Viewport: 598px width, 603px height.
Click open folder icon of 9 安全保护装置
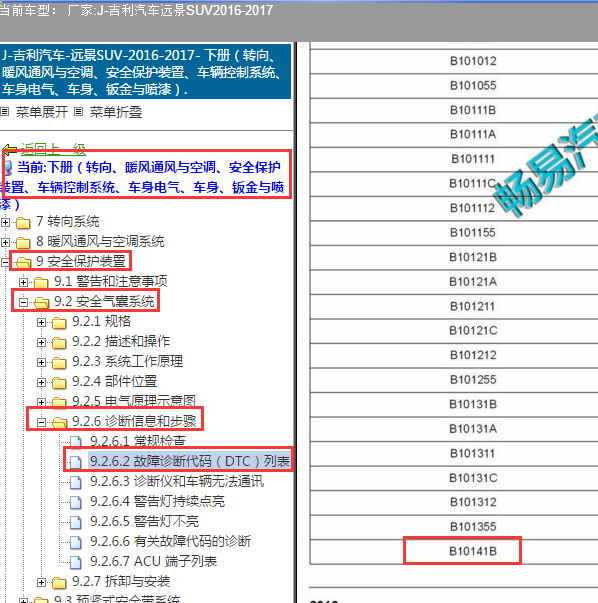pyautogui.click(x=23, y=262)
